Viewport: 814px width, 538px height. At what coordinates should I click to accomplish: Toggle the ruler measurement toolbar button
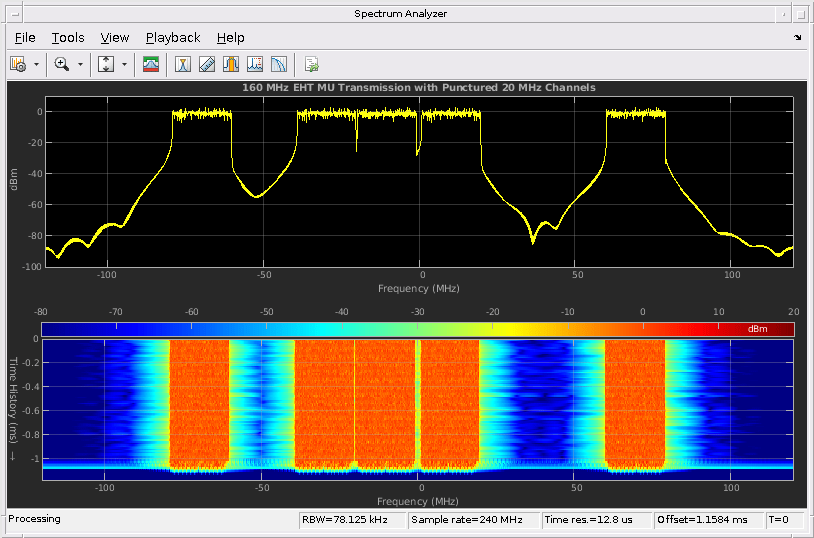(206, 64)
